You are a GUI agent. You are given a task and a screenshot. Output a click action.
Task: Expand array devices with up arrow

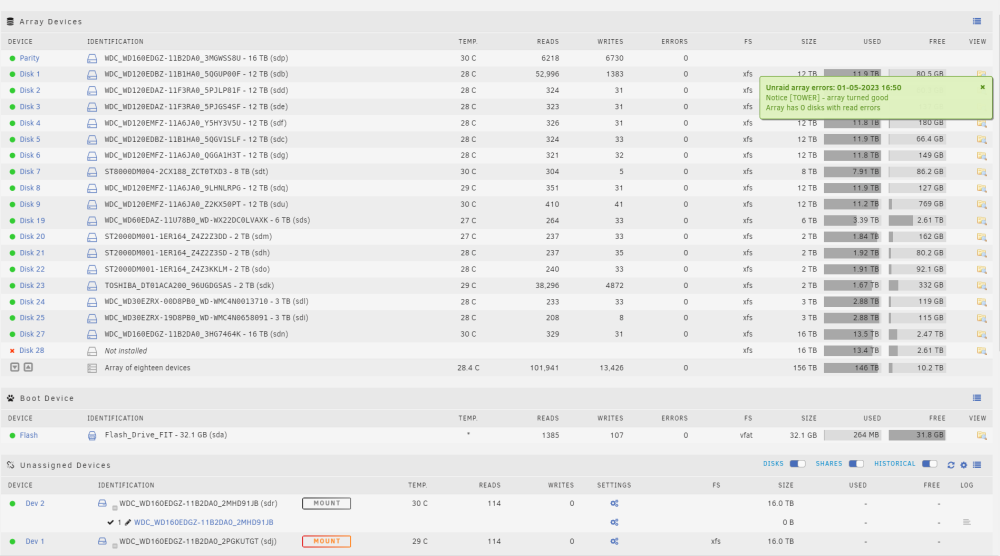(x=28, y=367)
